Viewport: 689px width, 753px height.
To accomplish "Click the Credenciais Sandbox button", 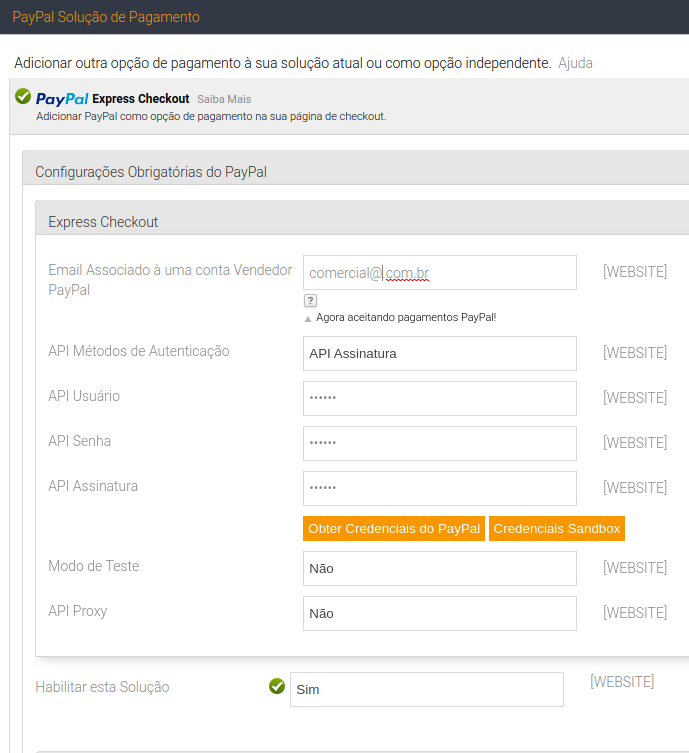I will coord(557,528).
